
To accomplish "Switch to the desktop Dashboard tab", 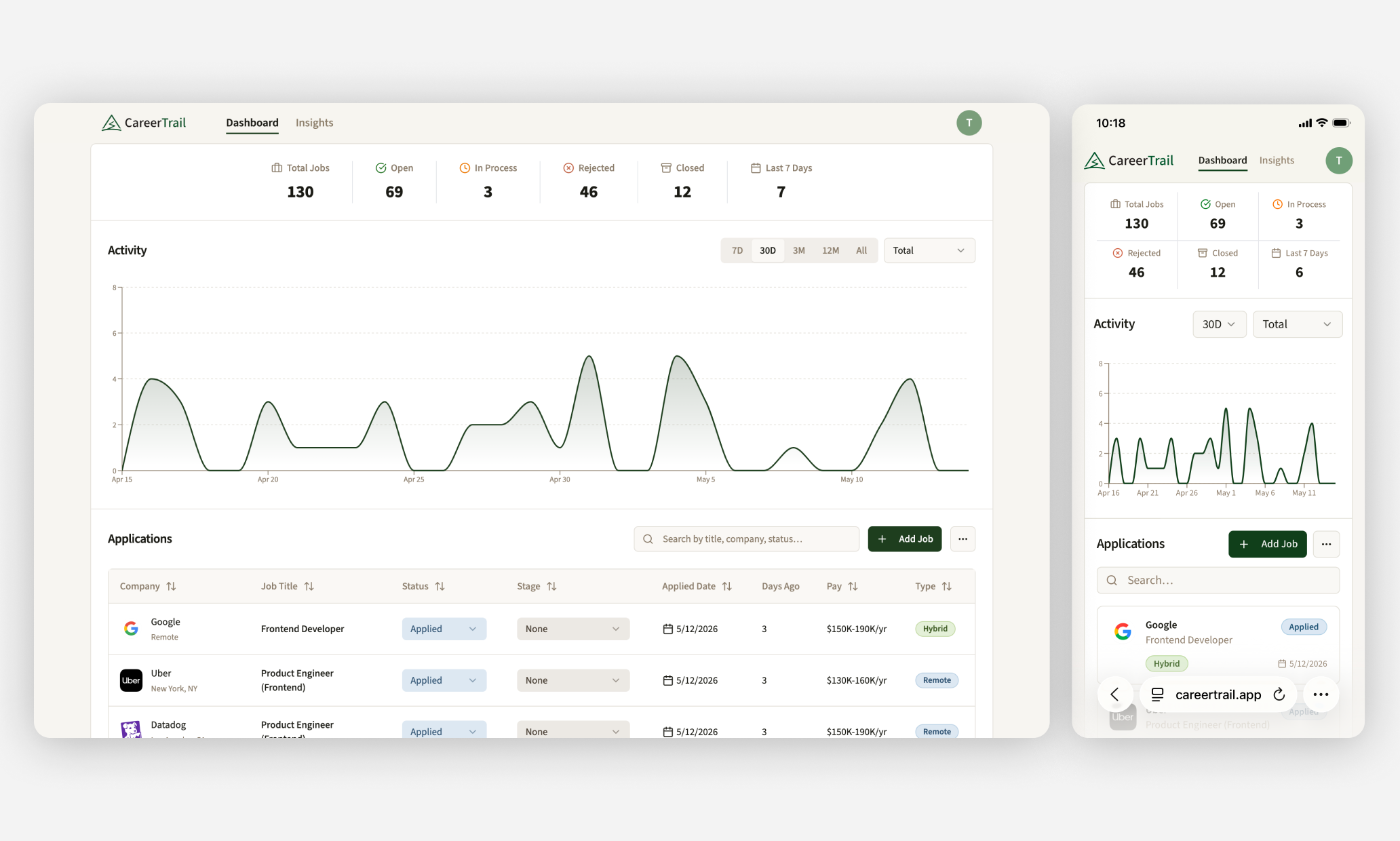I will coord(252,123).
